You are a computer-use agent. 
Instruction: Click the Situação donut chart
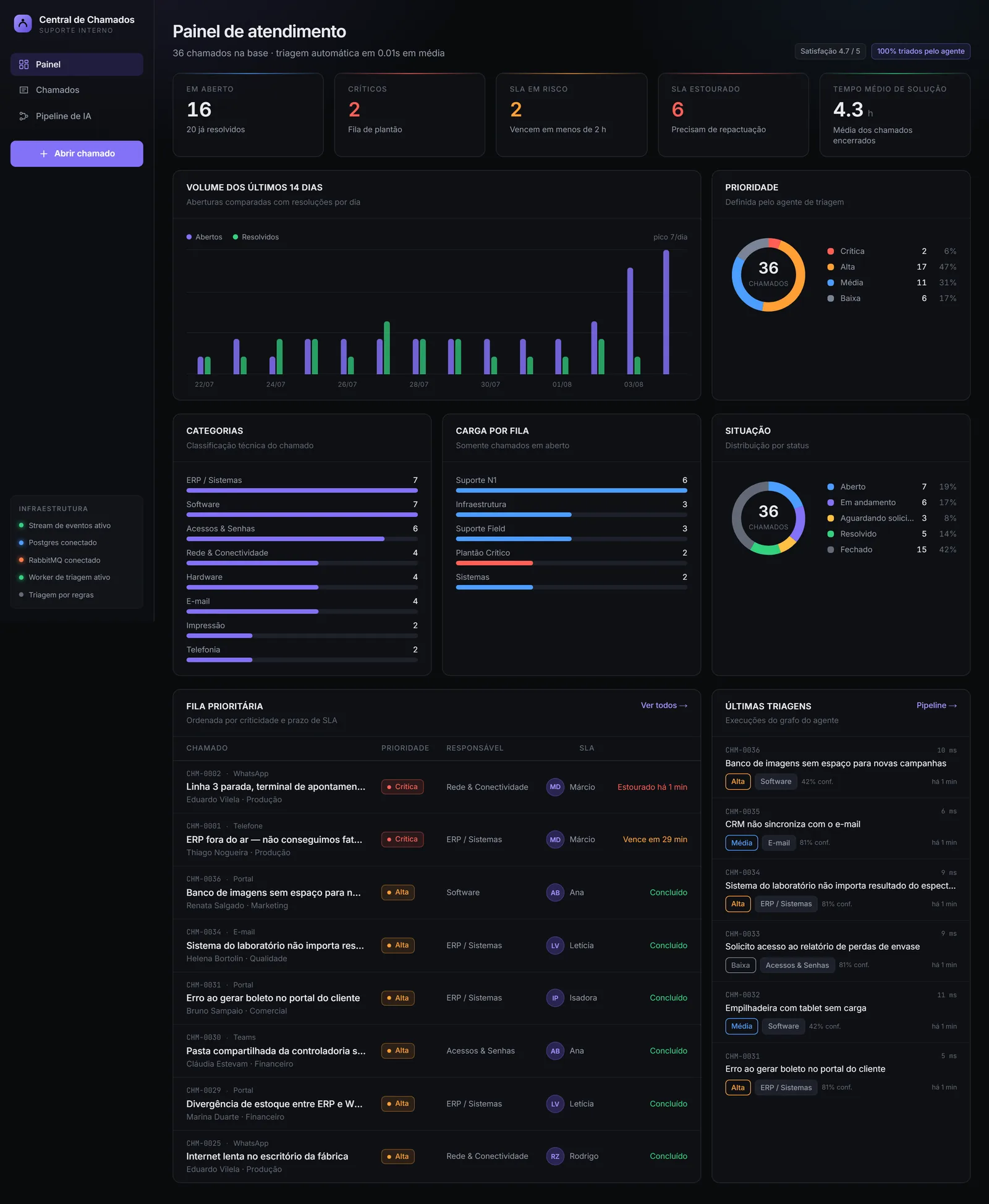768,518
